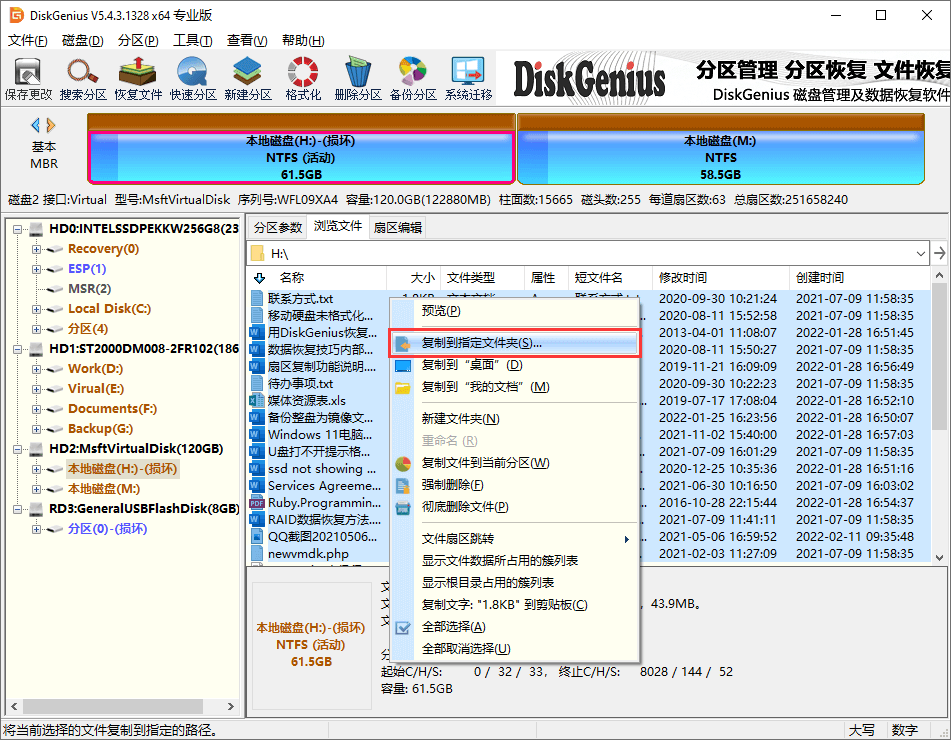Click the pie icon beside 复制文件到当前分区
Image resolution: width=951 pixels, height=740 pixels.
pyautogui.click(x=403, y=464)
